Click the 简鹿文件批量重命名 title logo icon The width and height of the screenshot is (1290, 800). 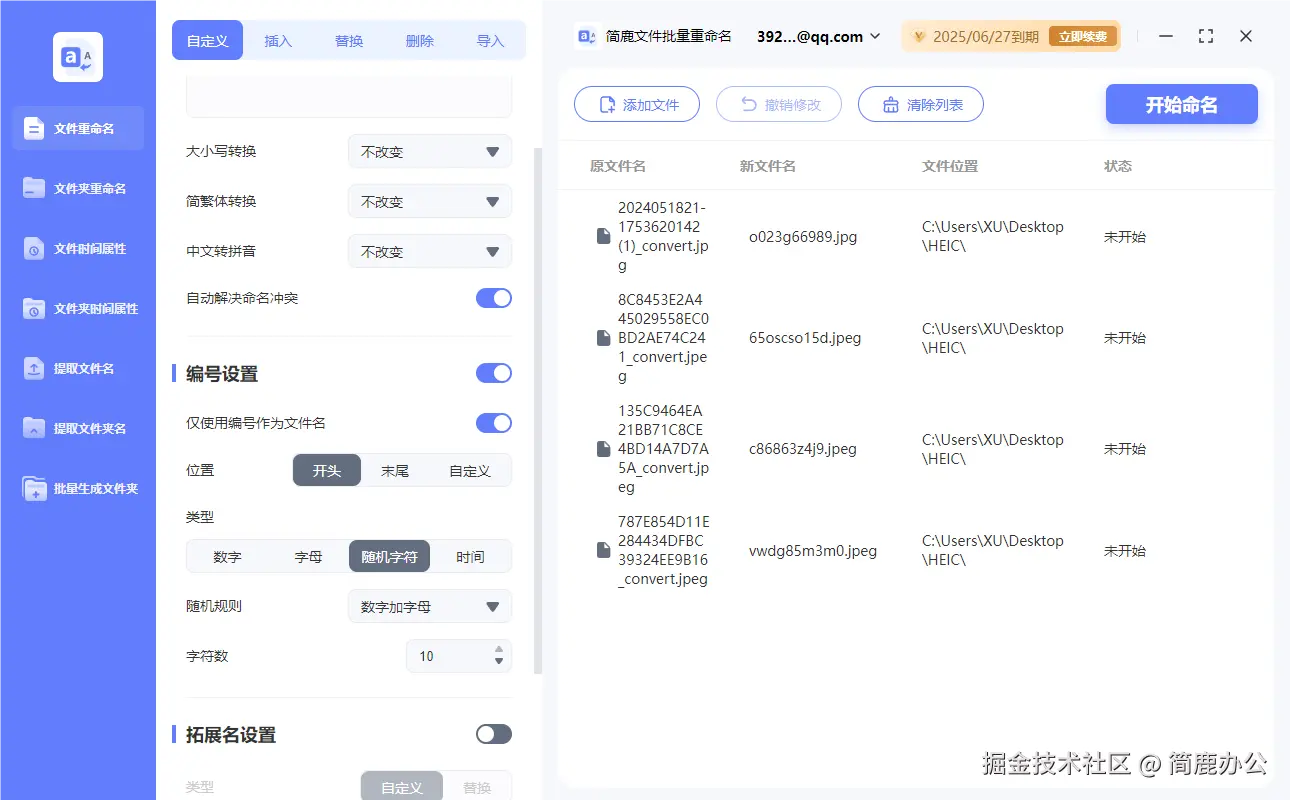coord(586,36)
